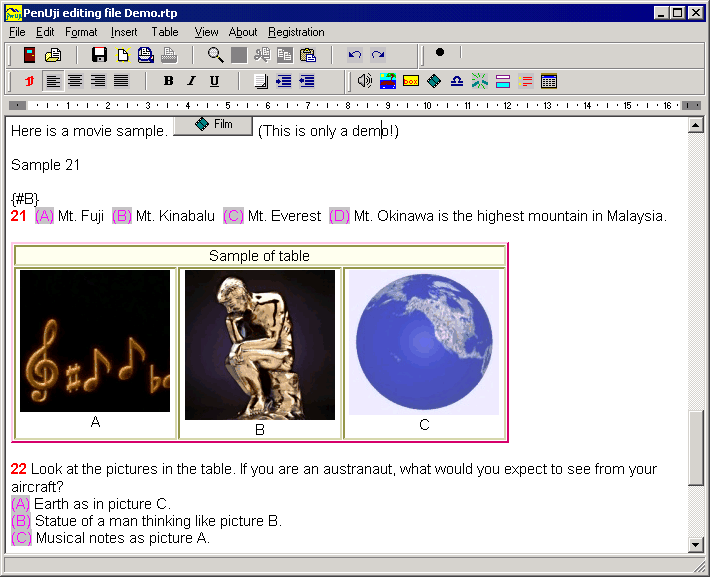Open the Registration menu
Viewport: 710px width, 577px height.
click(x=296, y=32)
